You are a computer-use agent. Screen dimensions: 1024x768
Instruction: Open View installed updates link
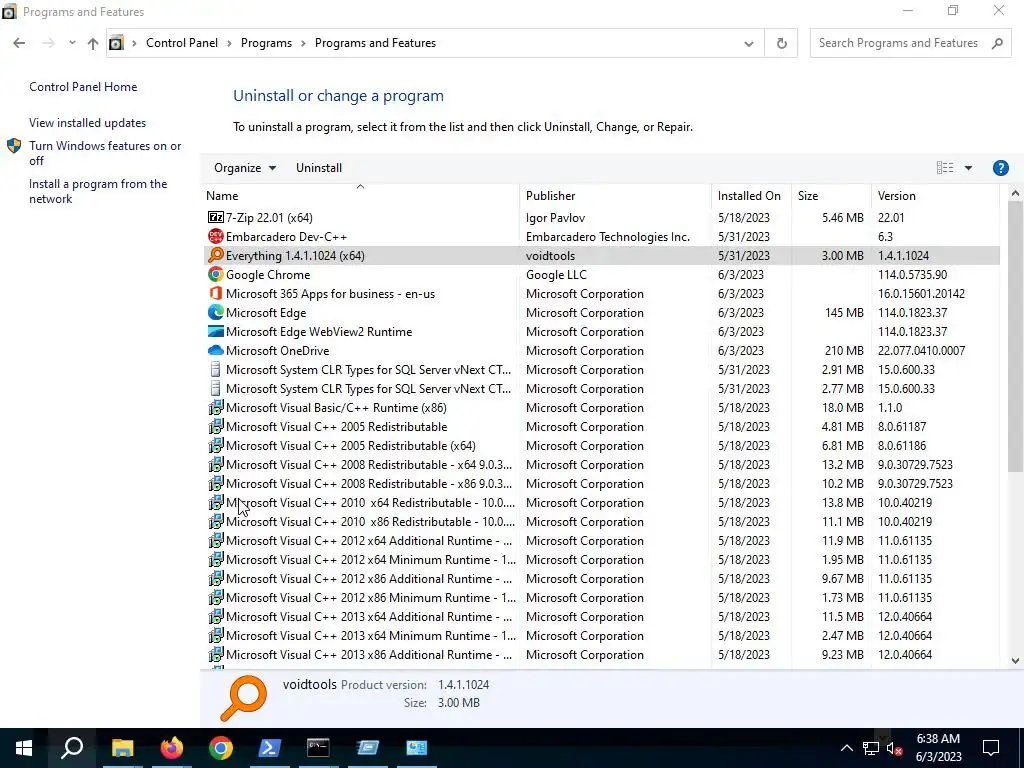(x=88, y=123)
